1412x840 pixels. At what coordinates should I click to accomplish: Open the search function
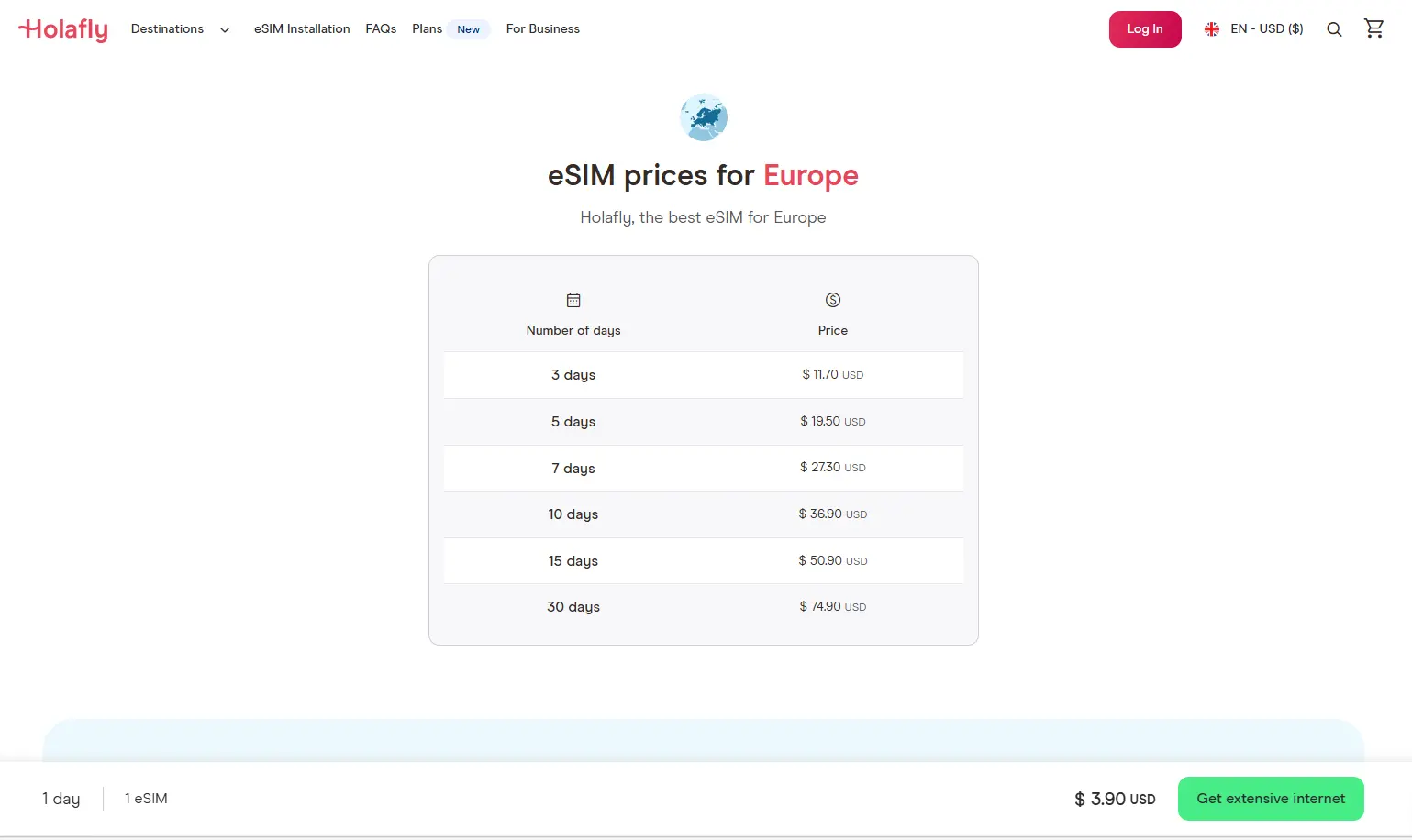pos(1334,28)
